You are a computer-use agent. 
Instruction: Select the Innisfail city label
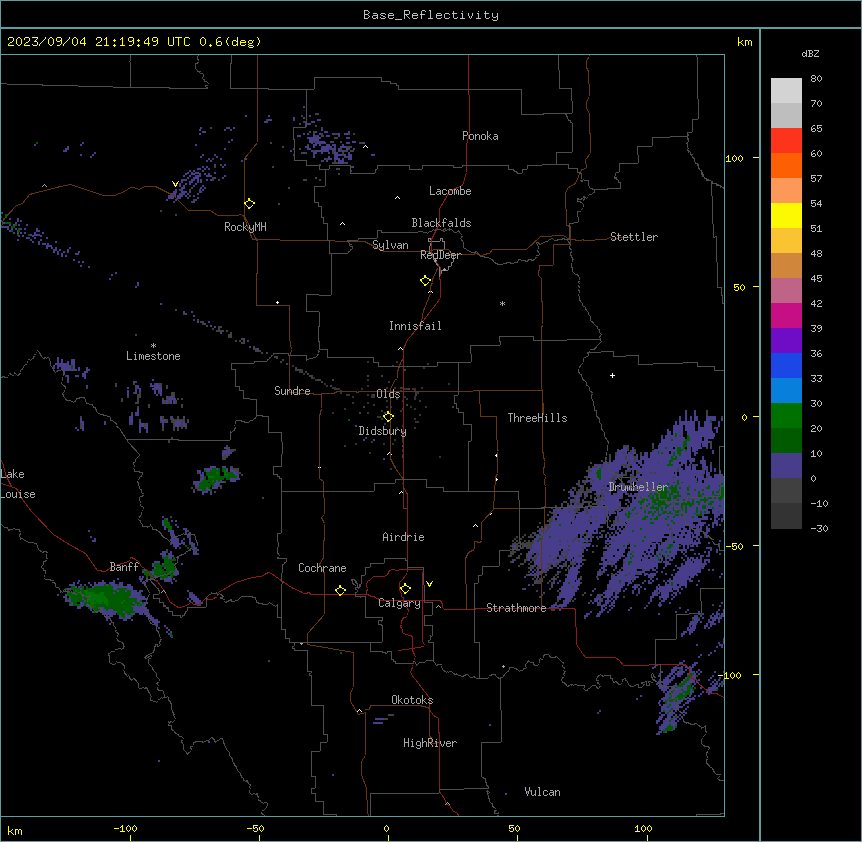point(415,326)
